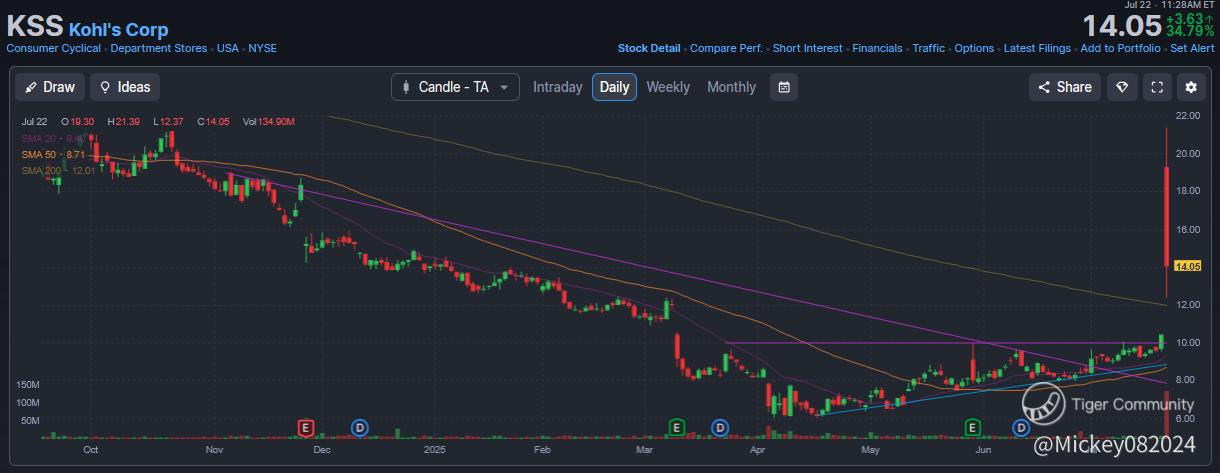Screen dimensions: 1220x473
Task: Open the USA country link
Action: click(228, 48)
